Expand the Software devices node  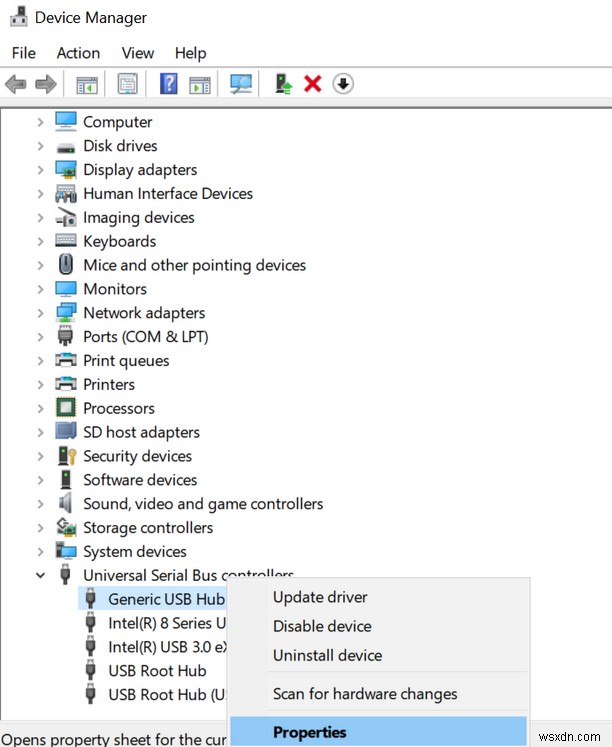coord(40,480)
